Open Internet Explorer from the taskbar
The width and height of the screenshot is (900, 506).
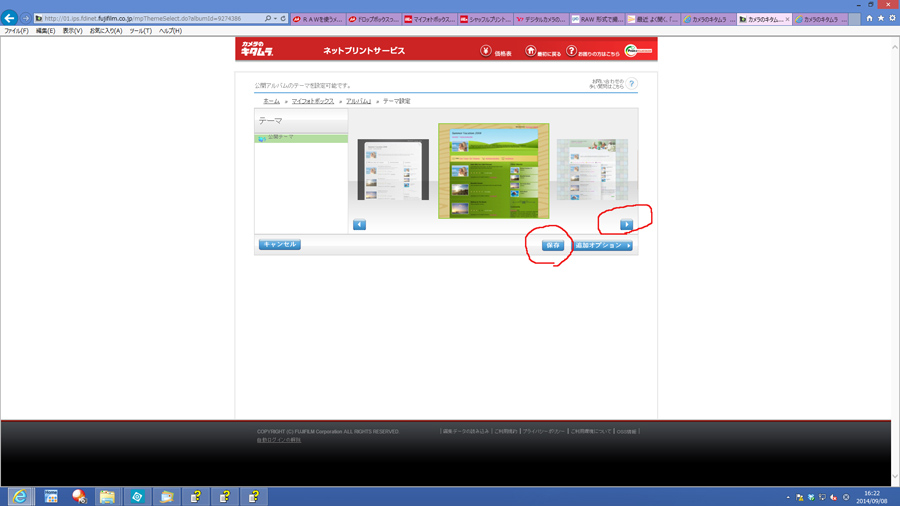click(19, 496)
